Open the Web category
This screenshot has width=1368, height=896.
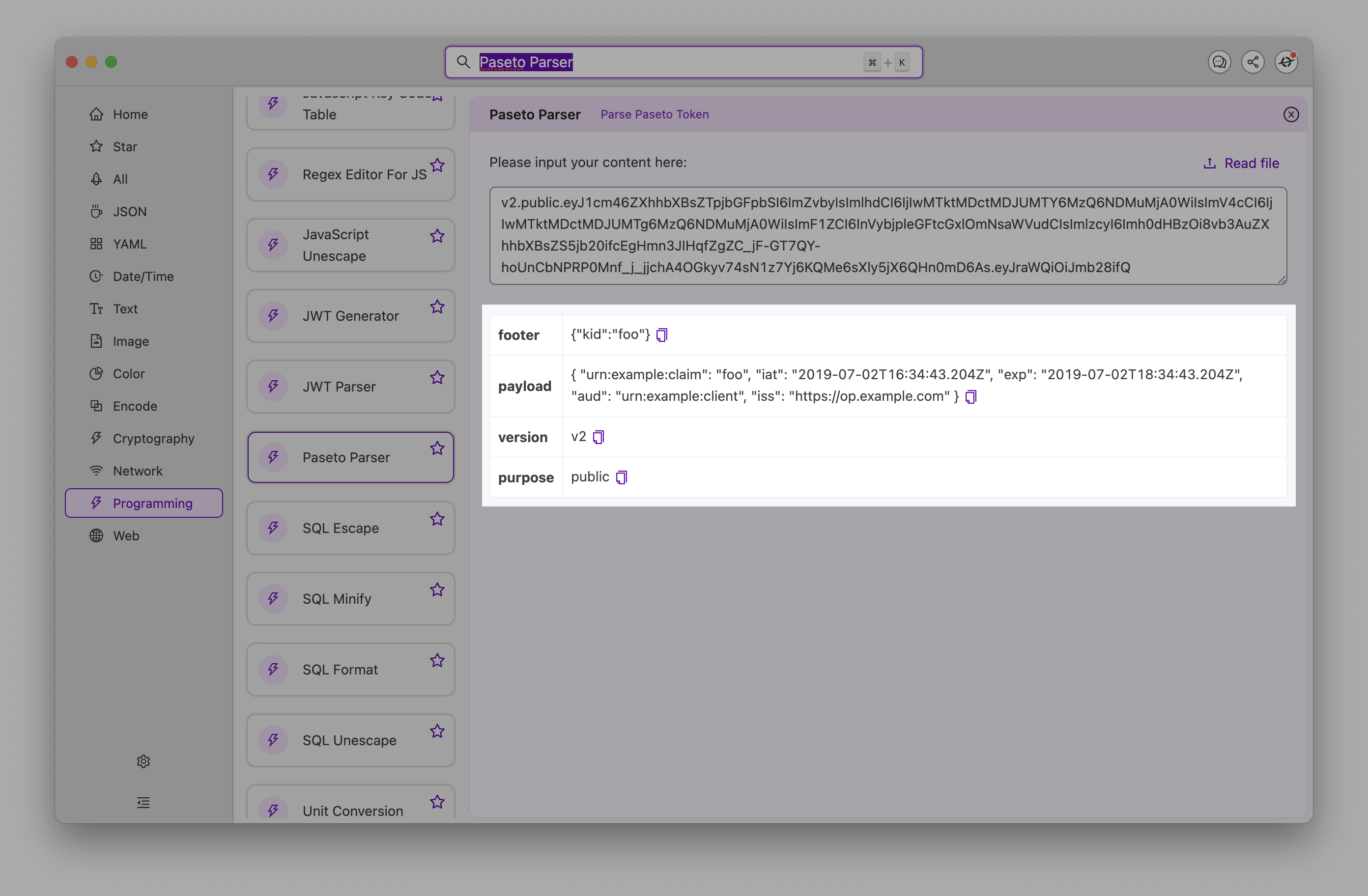pos(143,535)
